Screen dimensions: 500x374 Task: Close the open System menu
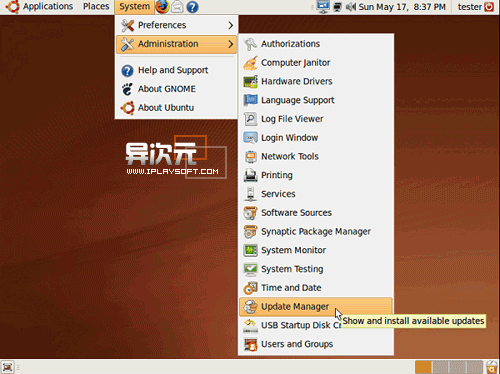click(x=134, y=7)
